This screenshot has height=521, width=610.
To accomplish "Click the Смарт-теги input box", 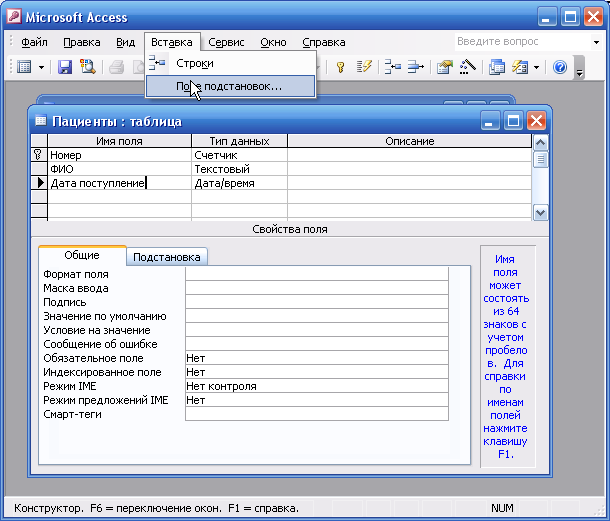I will tap(317, 414).
